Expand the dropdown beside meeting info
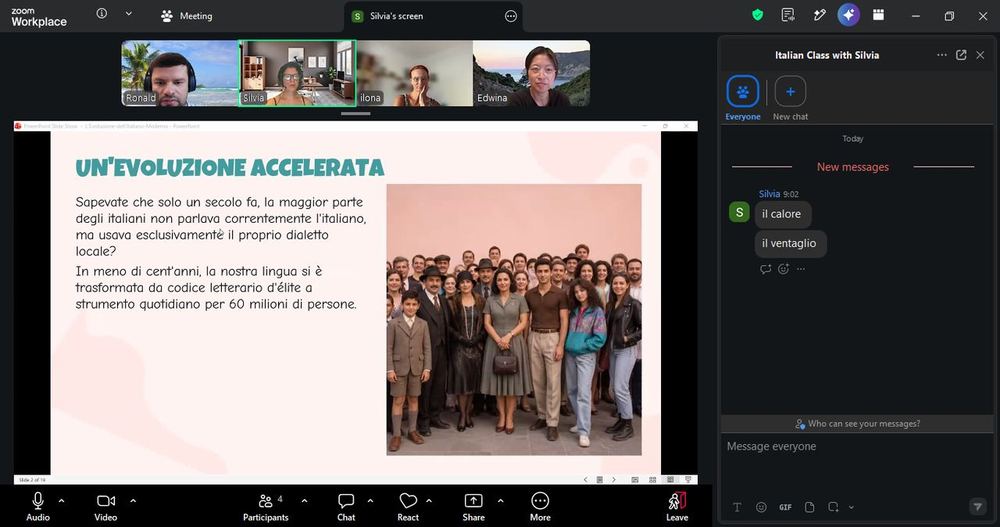Screen dimensions: 1000x527 [x=128, y=13]
